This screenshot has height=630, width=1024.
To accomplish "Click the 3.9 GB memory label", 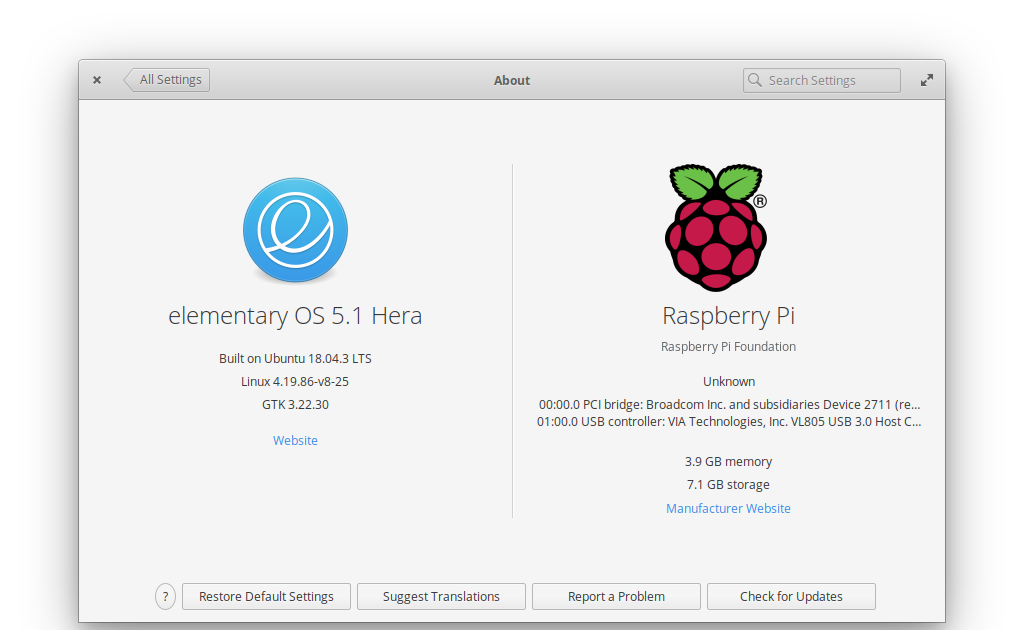I will (x=728, y=461).
